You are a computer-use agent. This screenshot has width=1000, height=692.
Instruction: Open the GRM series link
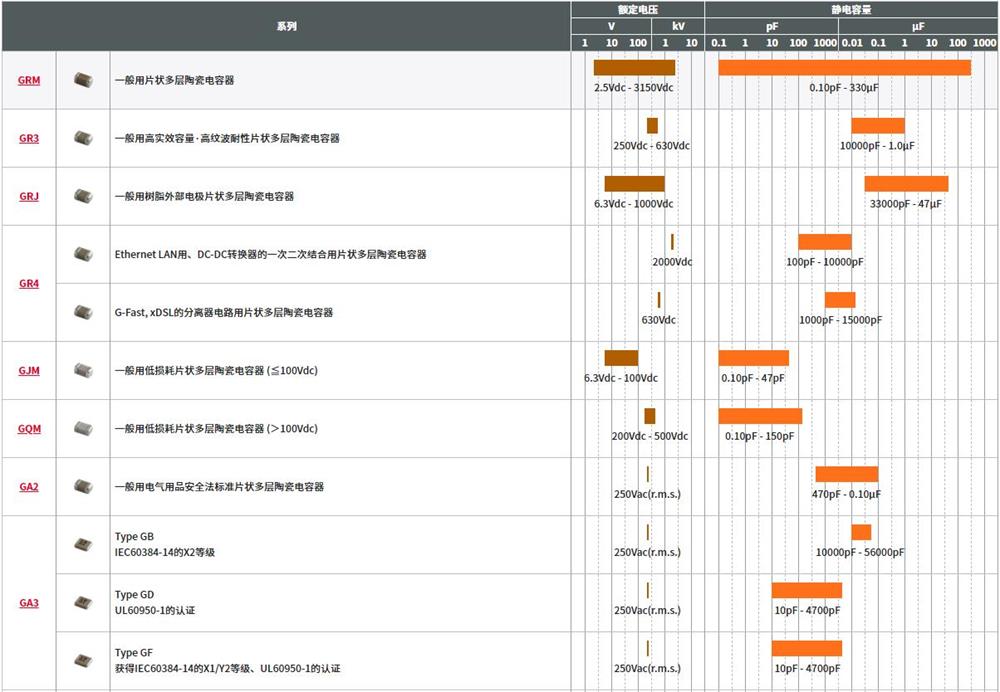(29, 80)
